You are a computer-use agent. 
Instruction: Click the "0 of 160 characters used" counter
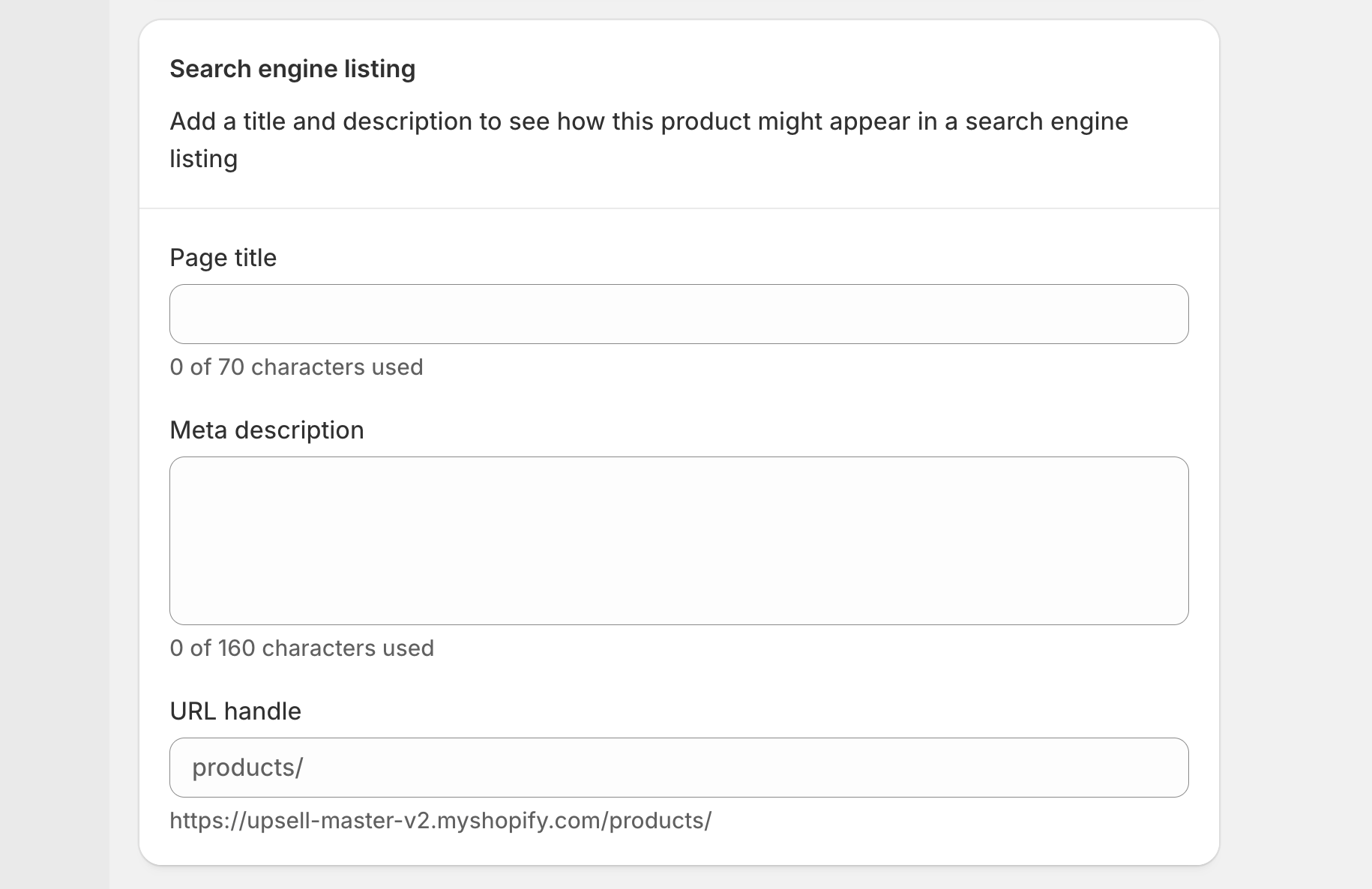(x=301, y=648)
